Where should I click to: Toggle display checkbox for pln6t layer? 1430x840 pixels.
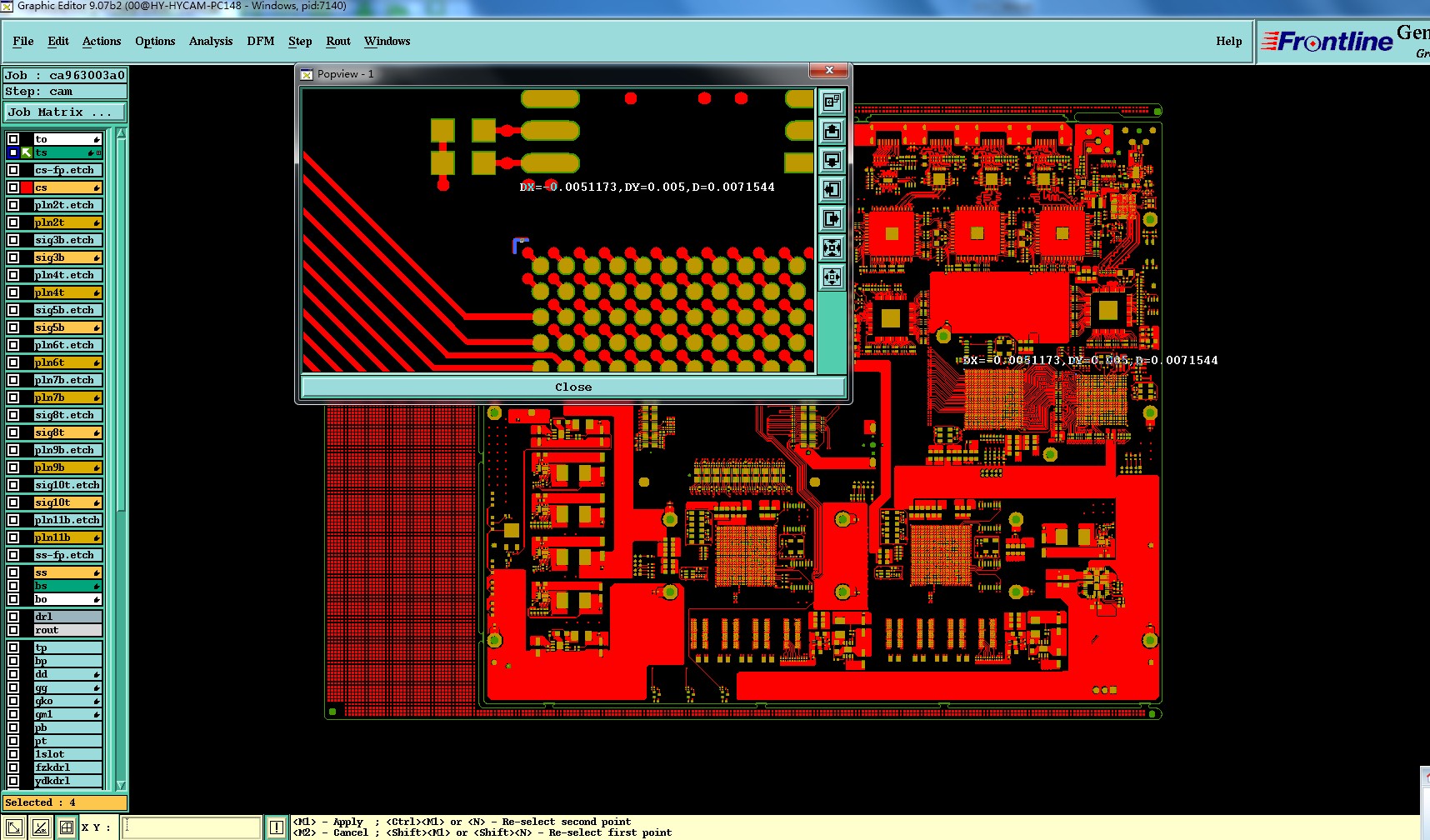[x=13, y=362]
